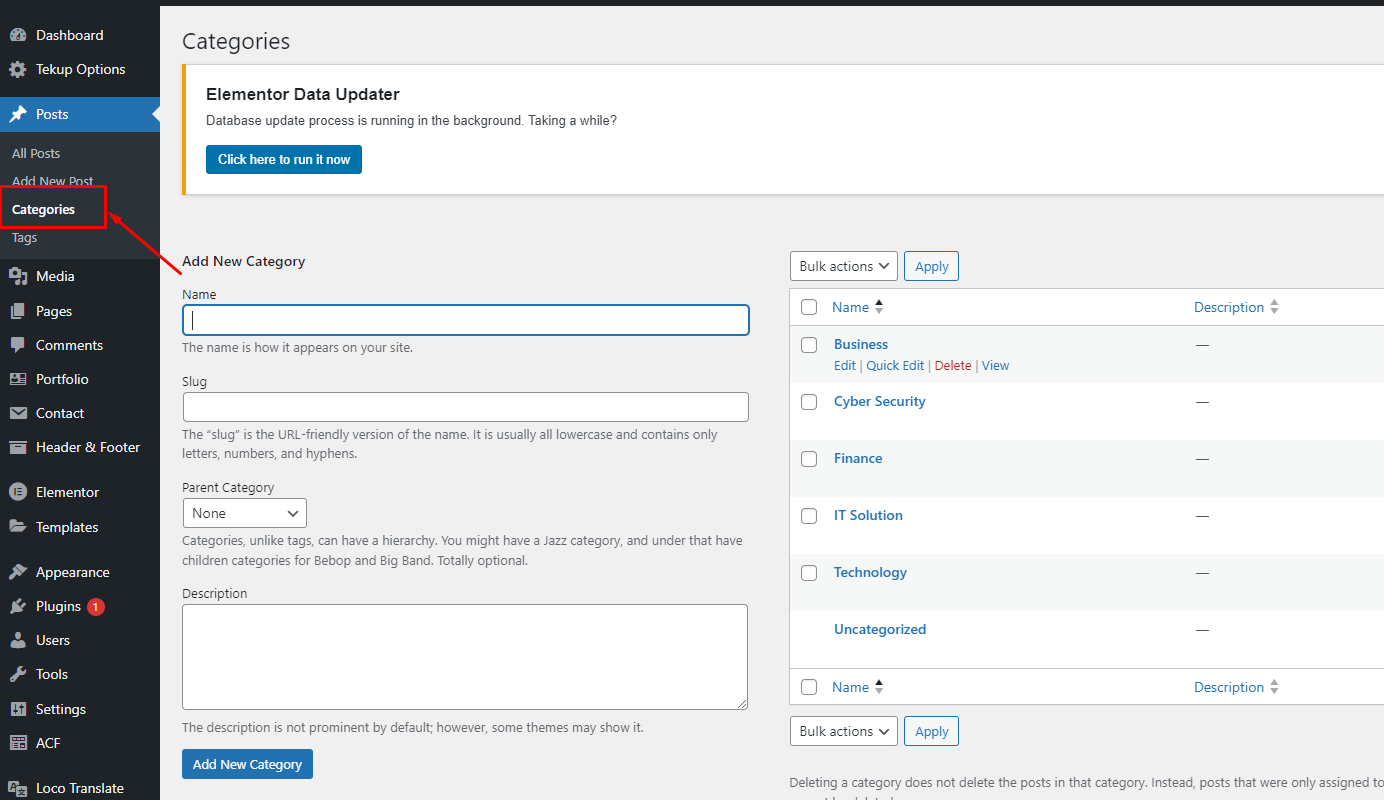
Task: Check the IT Solution category checkbox
Action: click(810, 516)
